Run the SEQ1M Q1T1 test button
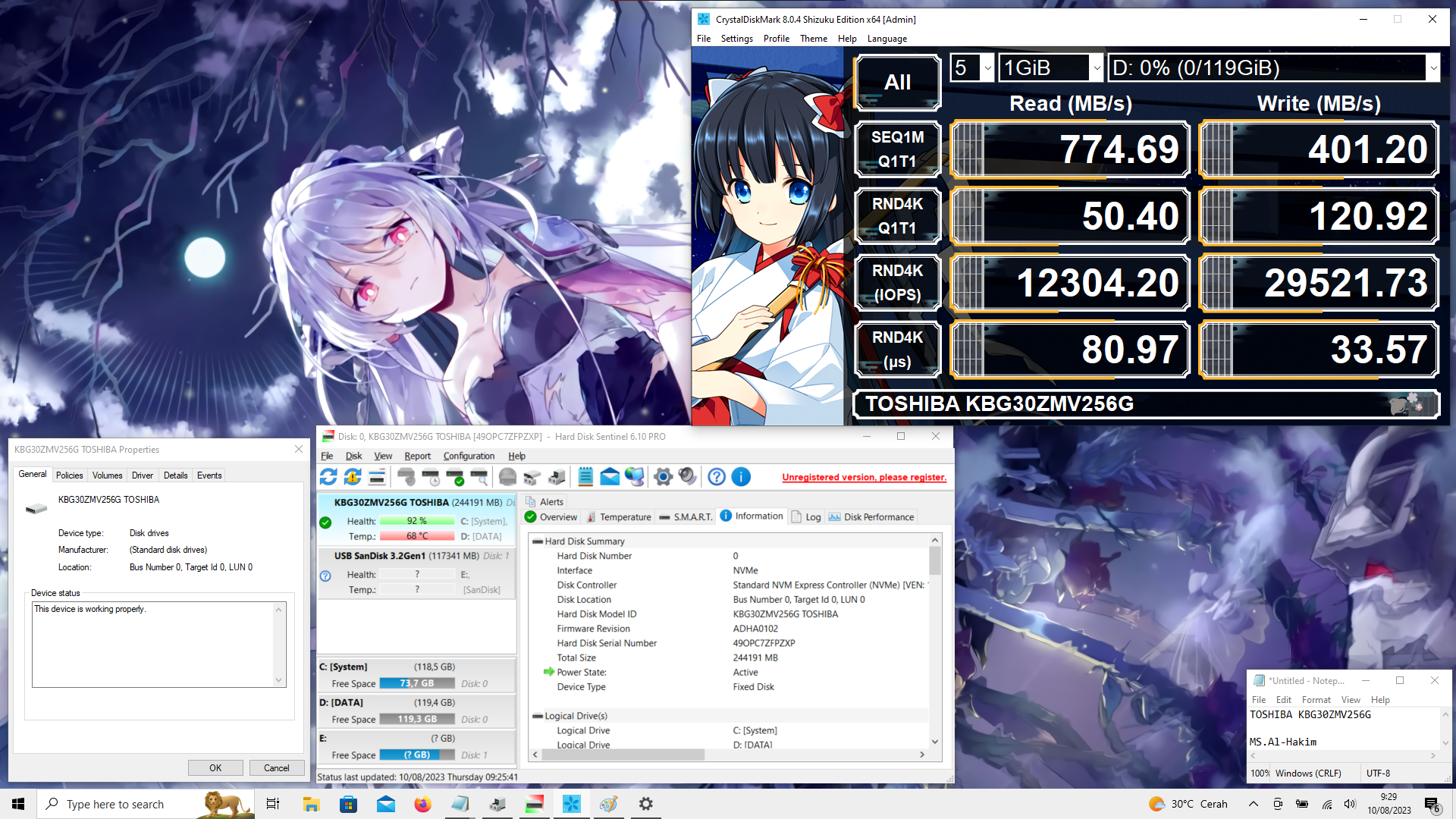This screenshot has height=819, width=1456. [x=898, y=149]
